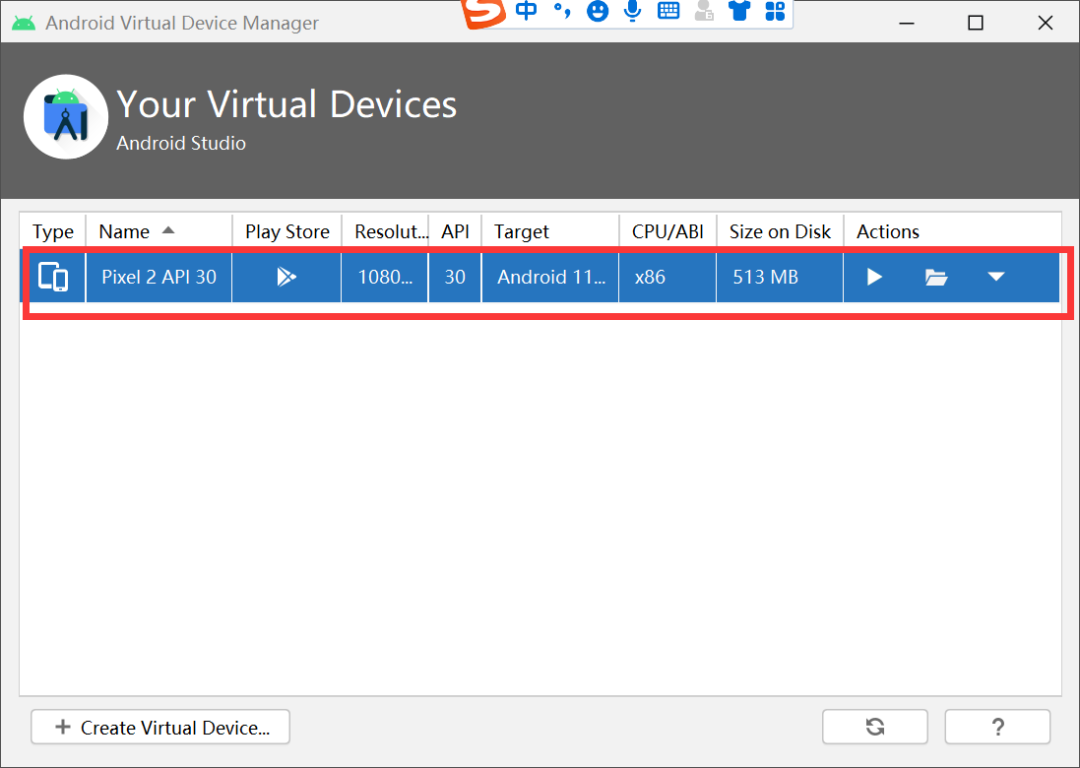
Task: Click the Play Store column header
Action: [x=287, y=231]
